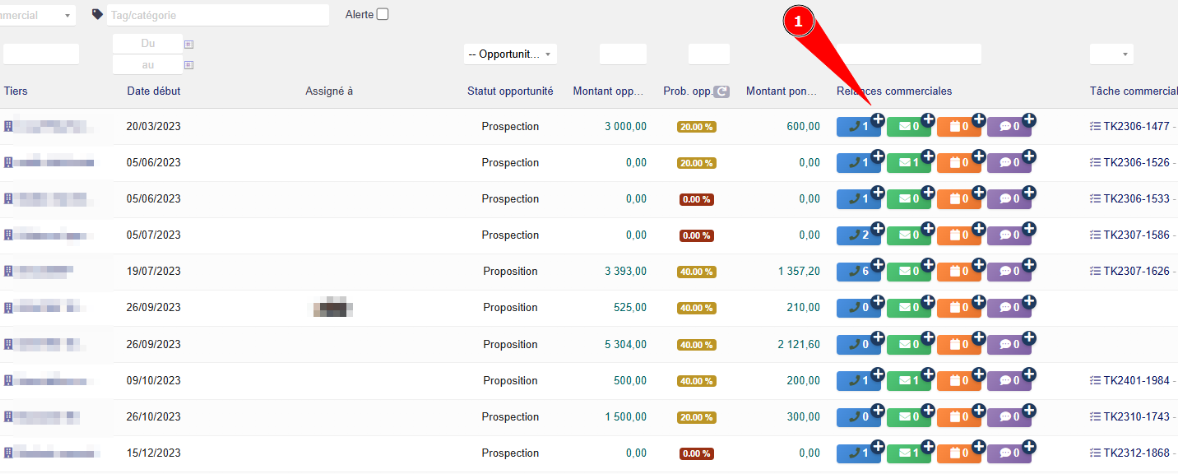Click the 40.00 % badge on 19/07/2023 row
The height and width of the screenshot is (474, 1188).
click(x=697, y=272)
